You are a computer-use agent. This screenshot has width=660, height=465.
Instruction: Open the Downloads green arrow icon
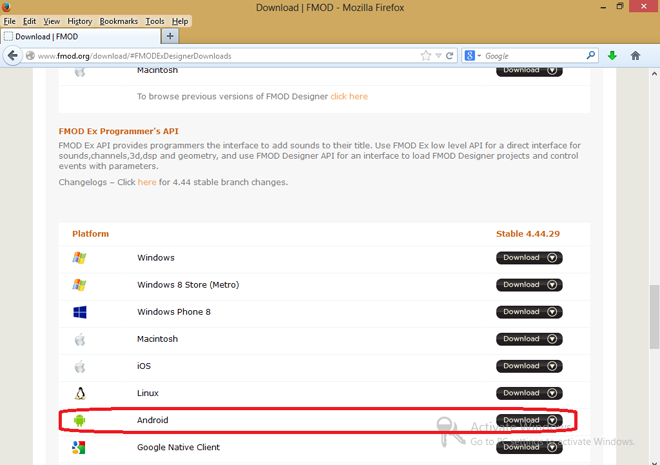point(612,55)
